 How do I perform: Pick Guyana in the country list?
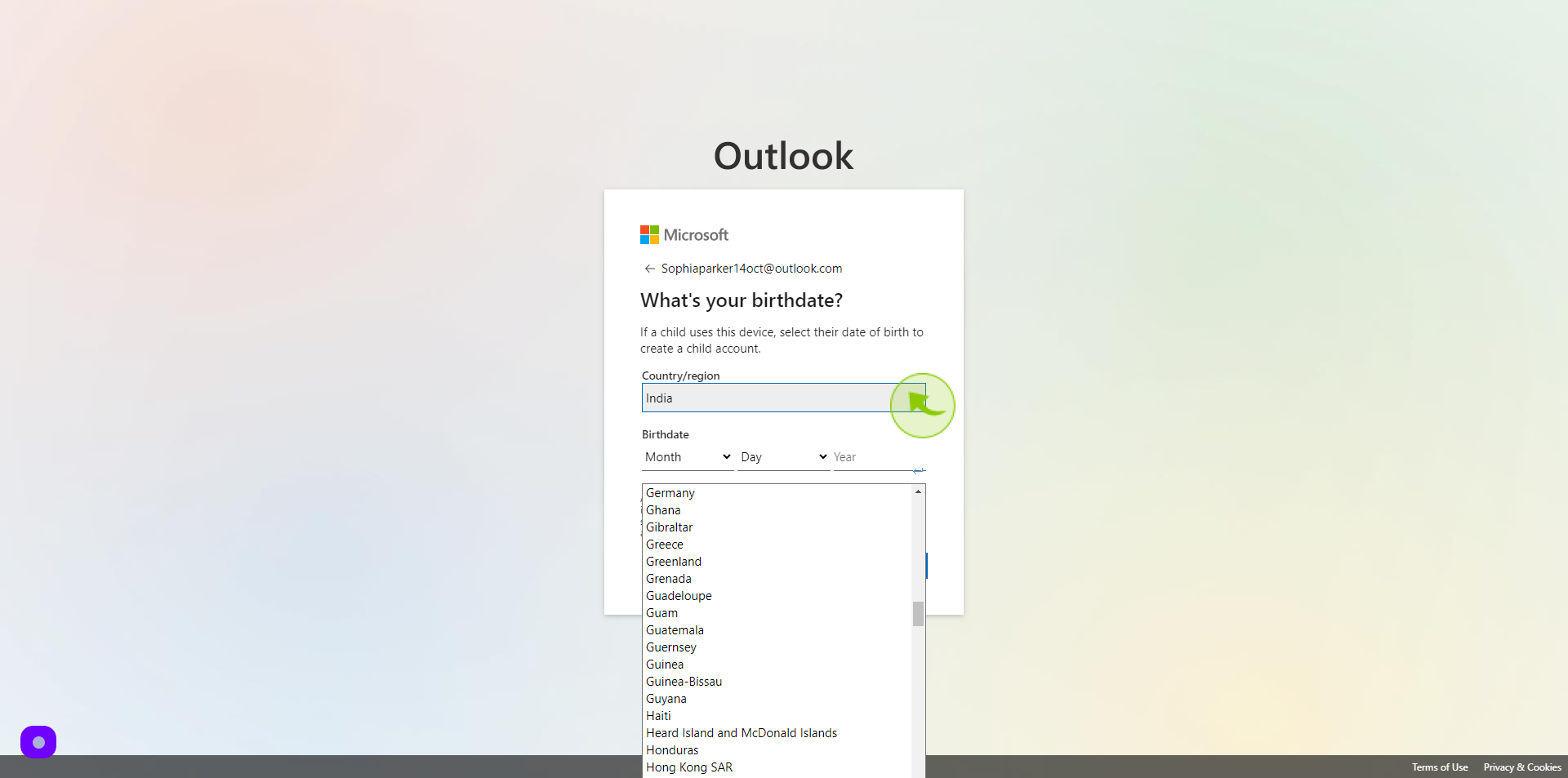[x=777, y=699]
